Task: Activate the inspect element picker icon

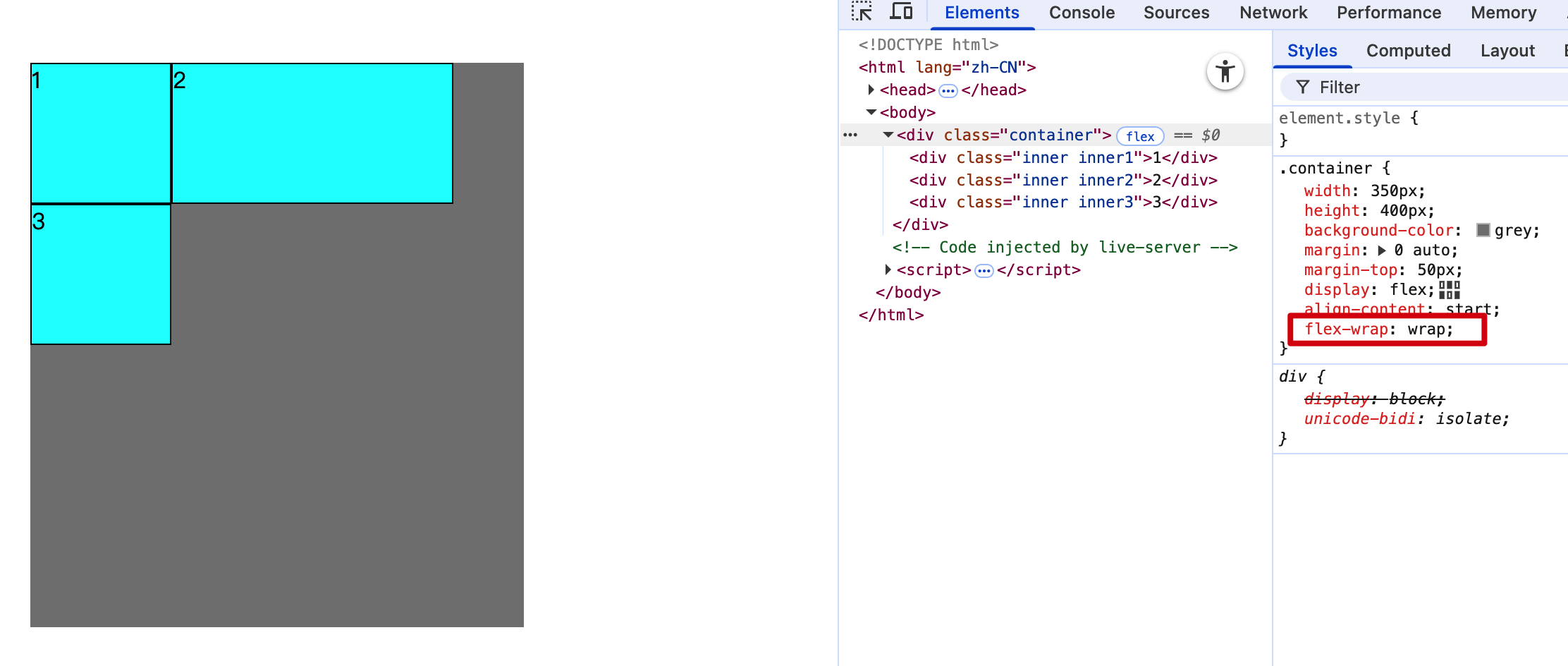Action: point(862,12)
